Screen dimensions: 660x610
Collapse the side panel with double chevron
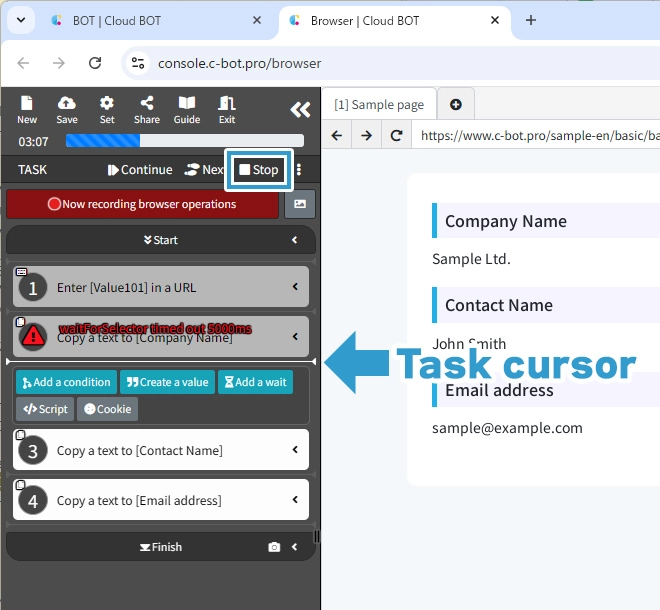(300, 110)
